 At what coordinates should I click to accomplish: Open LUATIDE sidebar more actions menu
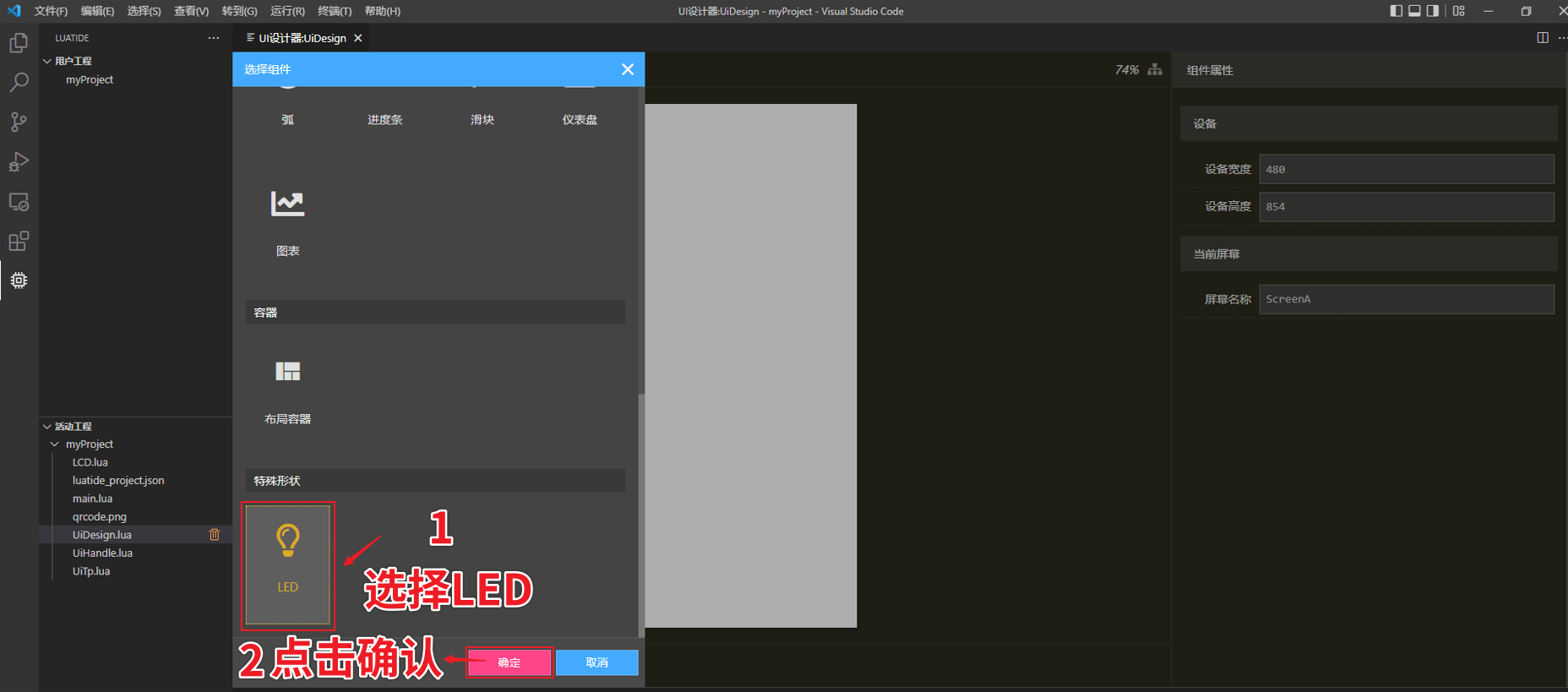214,38
